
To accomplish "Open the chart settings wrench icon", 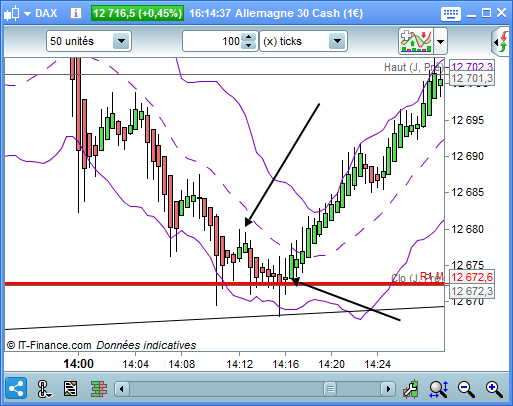I will 411,389.
